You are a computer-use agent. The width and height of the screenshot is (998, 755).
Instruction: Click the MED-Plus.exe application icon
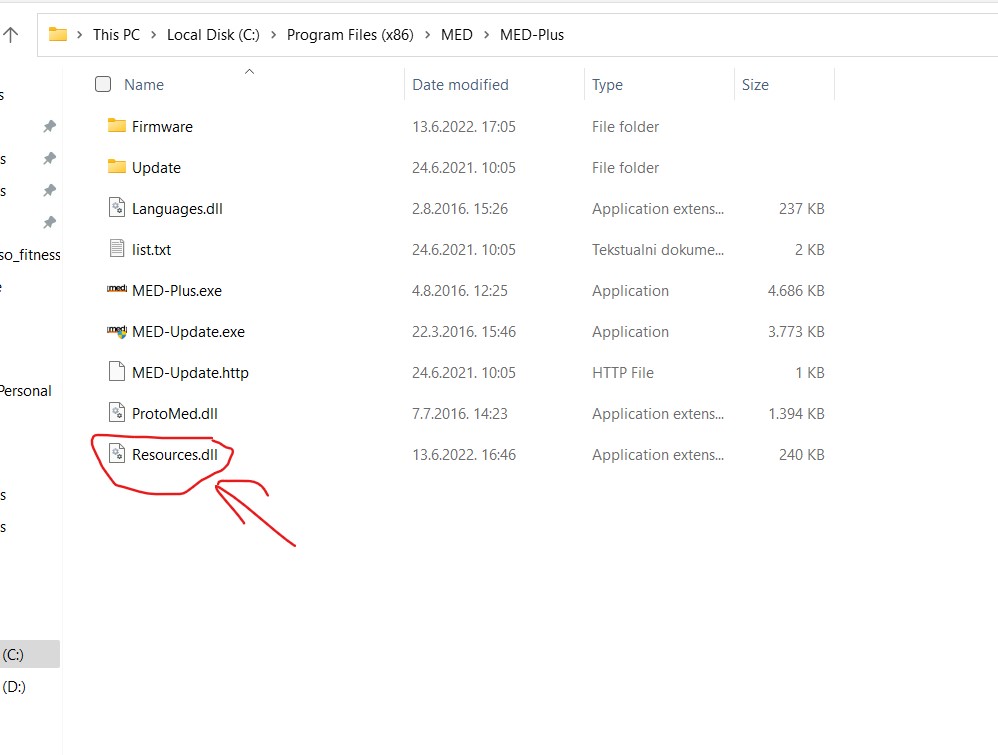coord(117,290)
